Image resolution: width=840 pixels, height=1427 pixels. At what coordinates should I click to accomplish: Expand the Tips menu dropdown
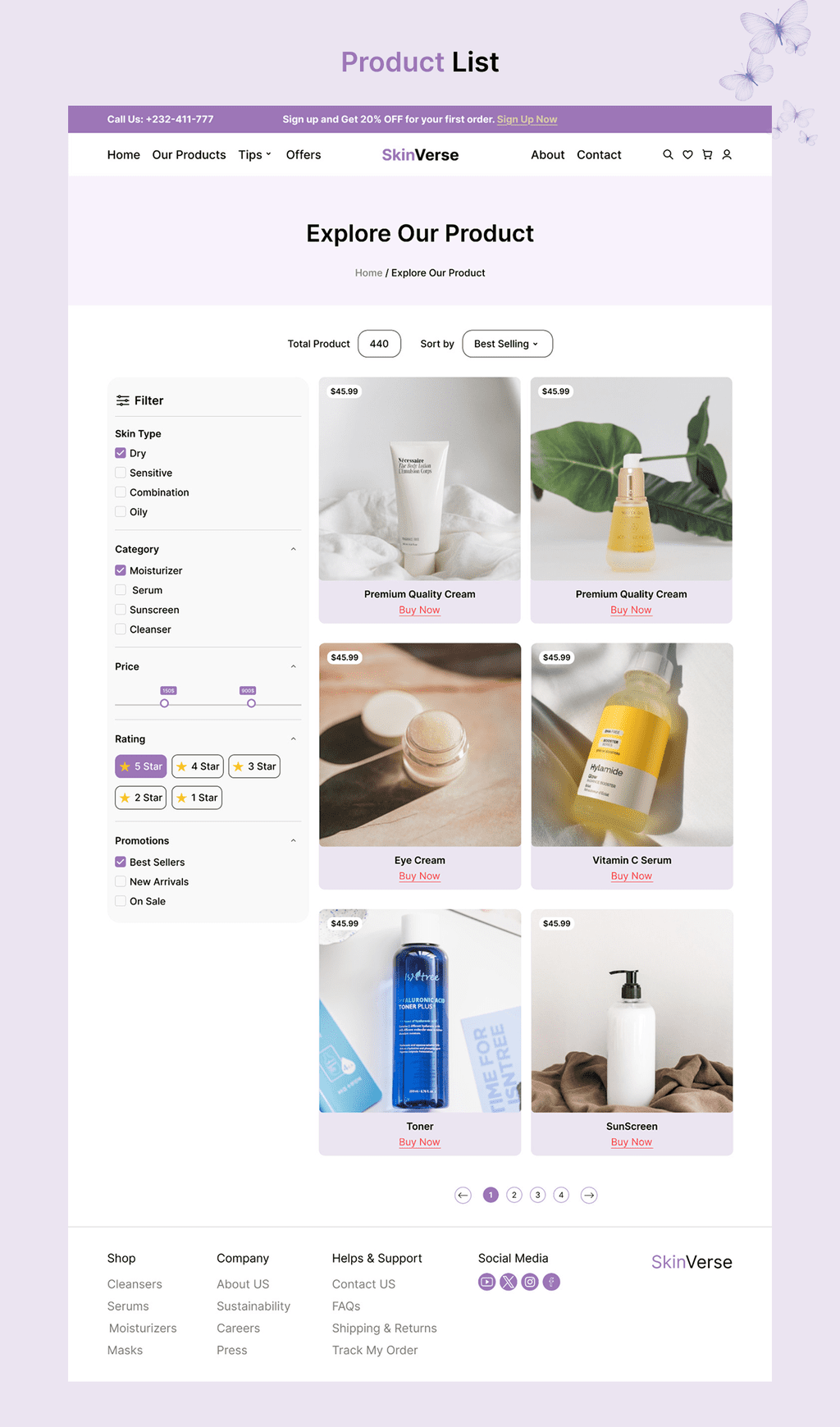[x=254, y=154]
